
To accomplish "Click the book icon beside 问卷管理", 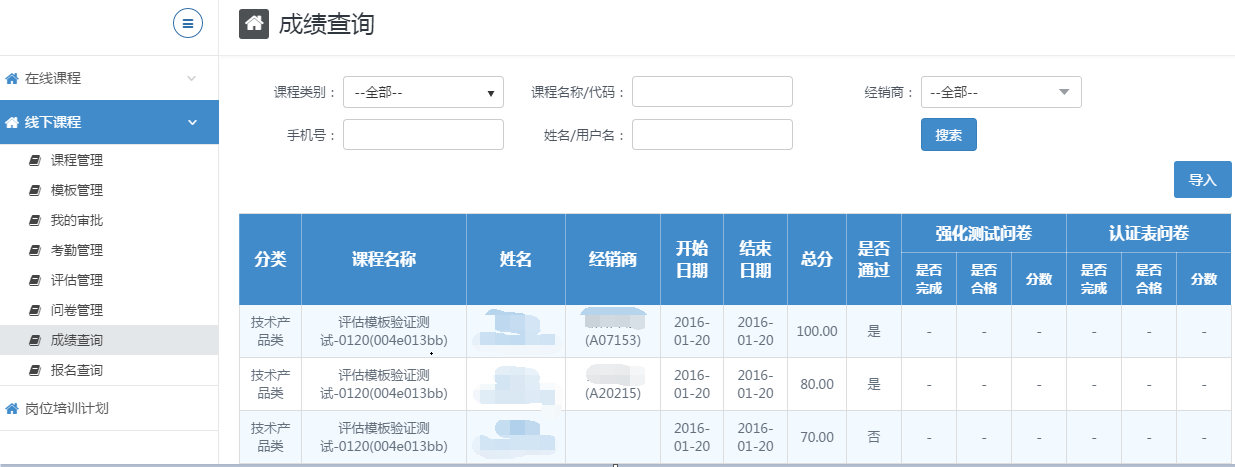I will click(36, 310).
